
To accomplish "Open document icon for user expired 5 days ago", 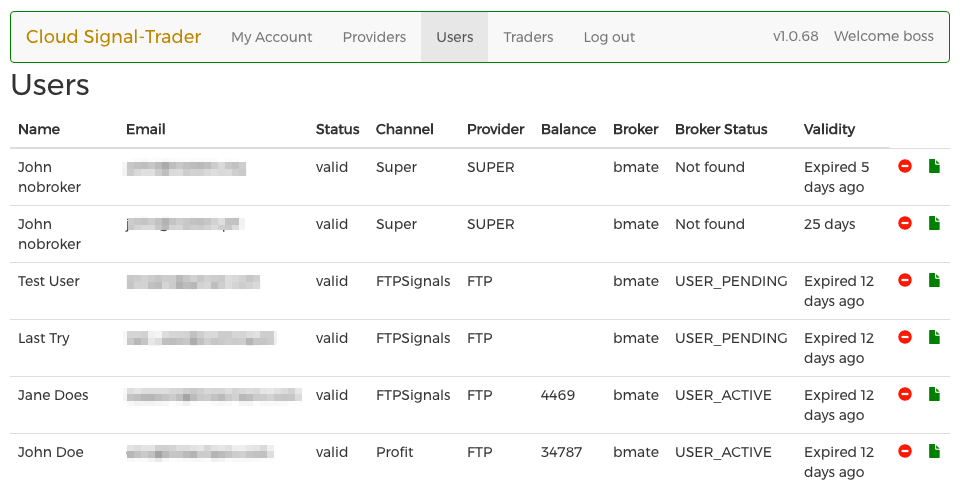I will [x=934, y=167].
